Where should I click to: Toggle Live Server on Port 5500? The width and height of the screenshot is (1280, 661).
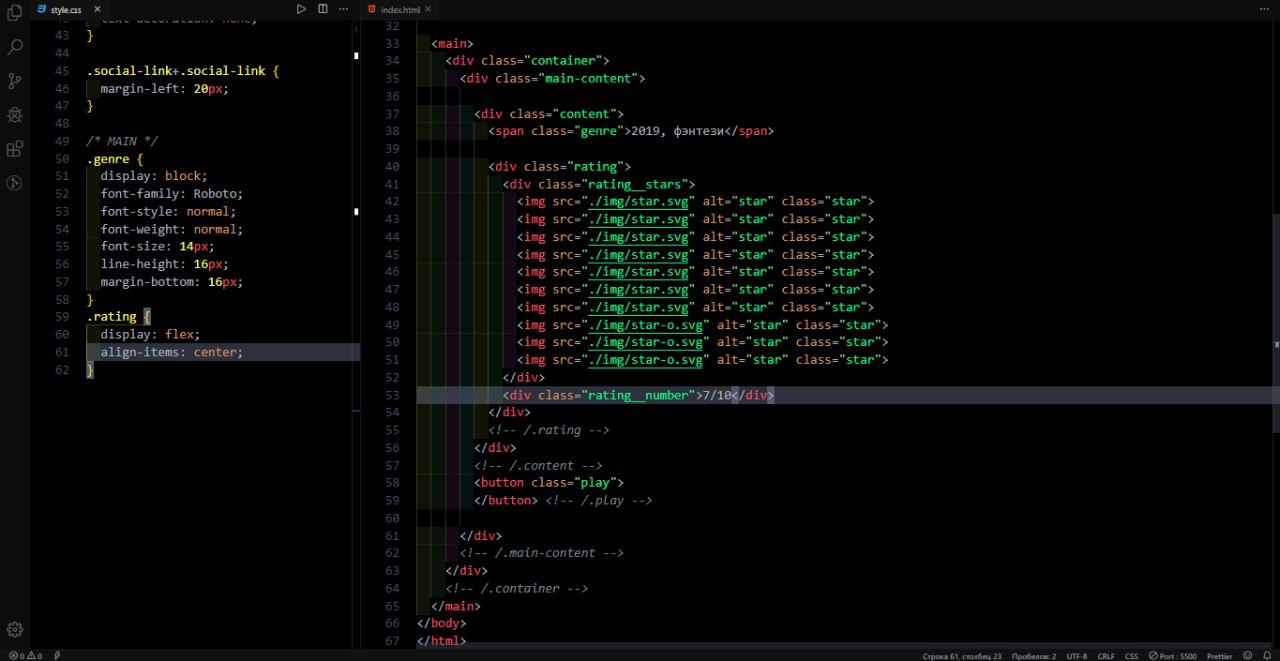(x=1173, y=656)
